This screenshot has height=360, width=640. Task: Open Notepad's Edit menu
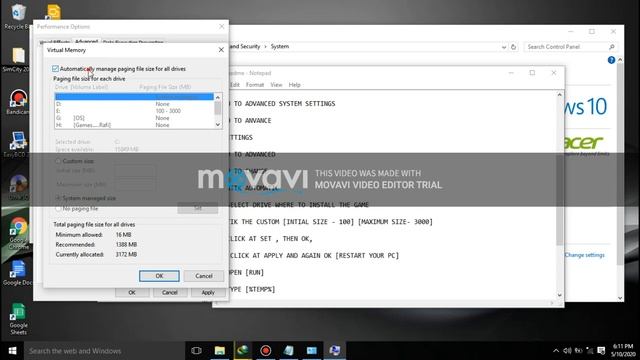(235, 85)
